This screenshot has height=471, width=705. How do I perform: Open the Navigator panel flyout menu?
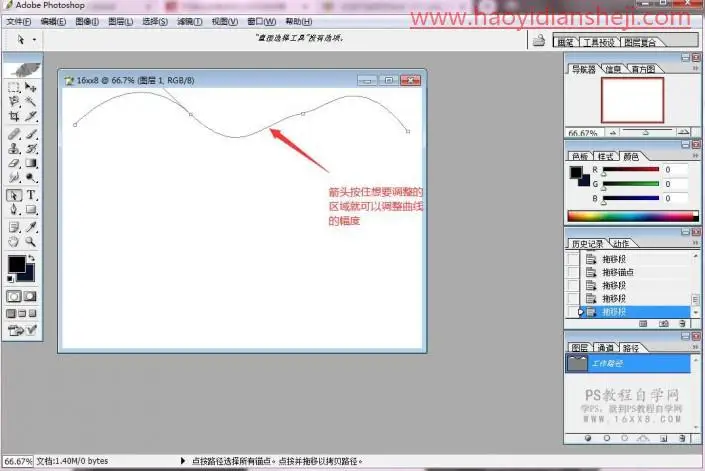pyautogui.click(x=696, y=68)
